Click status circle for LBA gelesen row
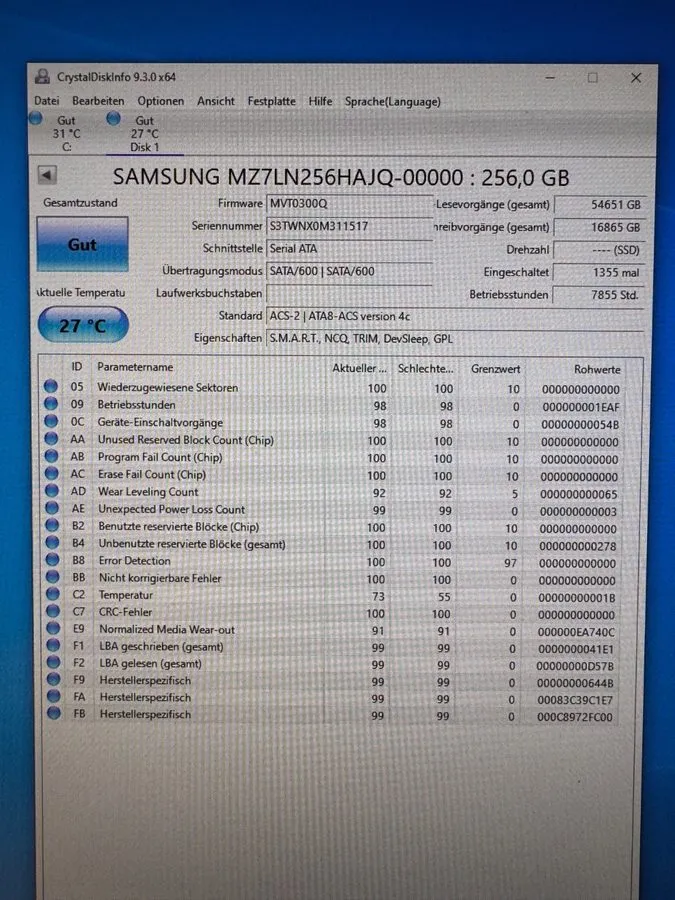 pyautogui.click(x=53, y=662)
